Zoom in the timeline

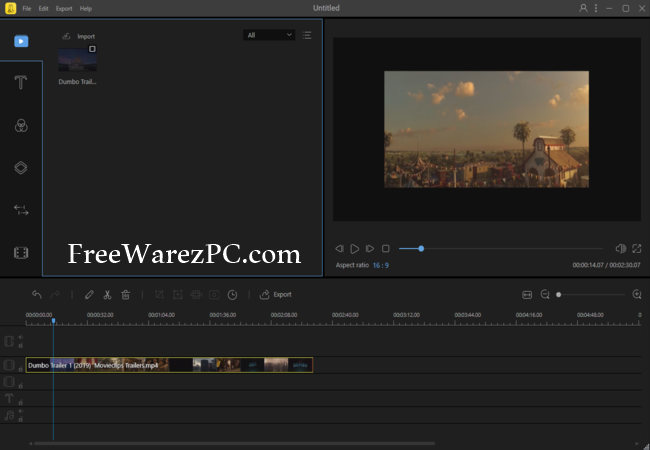tap(637, 295)
